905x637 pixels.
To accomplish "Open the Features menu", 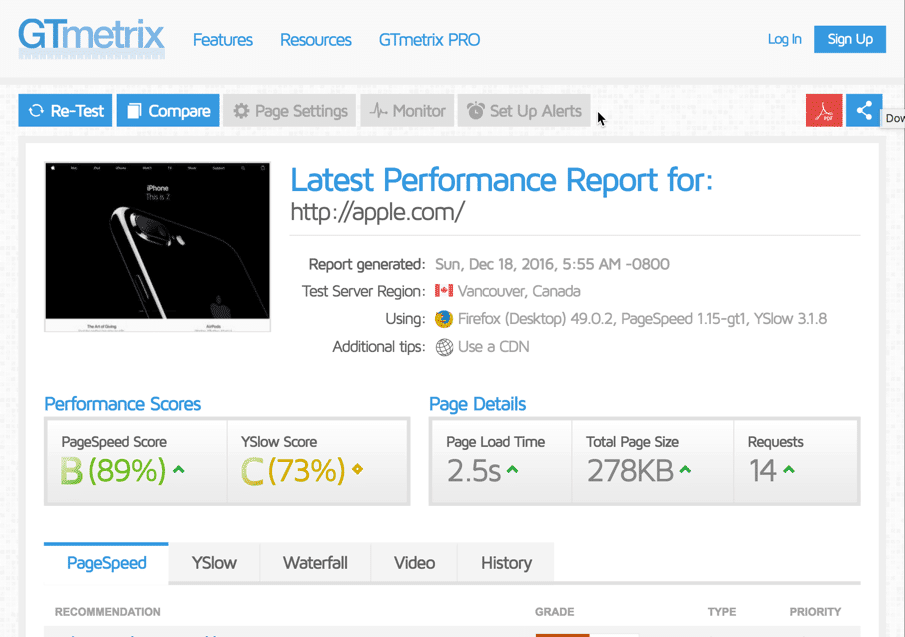I will [222, 40].
